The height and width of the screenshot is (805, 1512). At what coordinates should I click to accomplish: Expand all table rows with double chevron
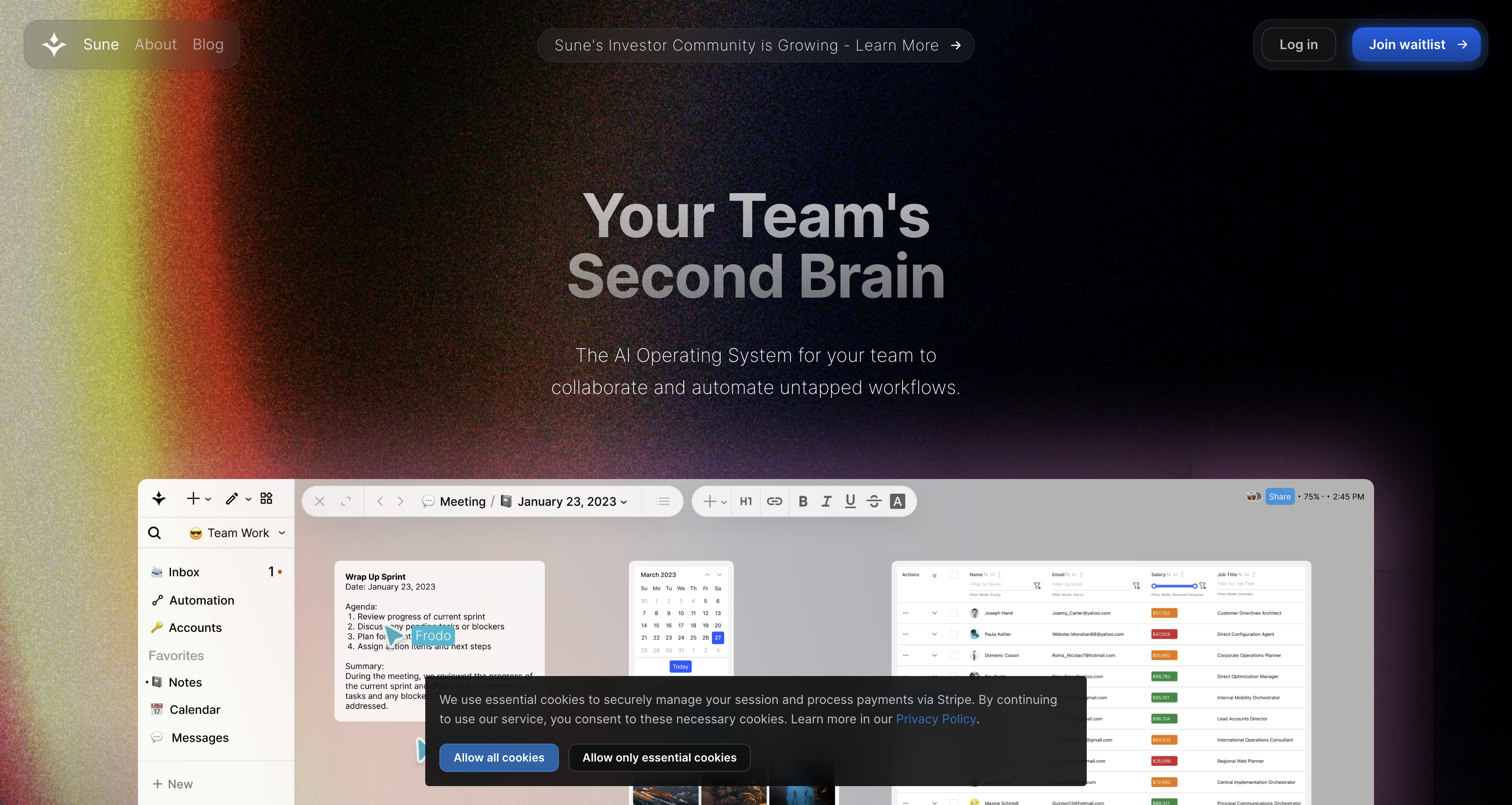click(x=935, y=575)
